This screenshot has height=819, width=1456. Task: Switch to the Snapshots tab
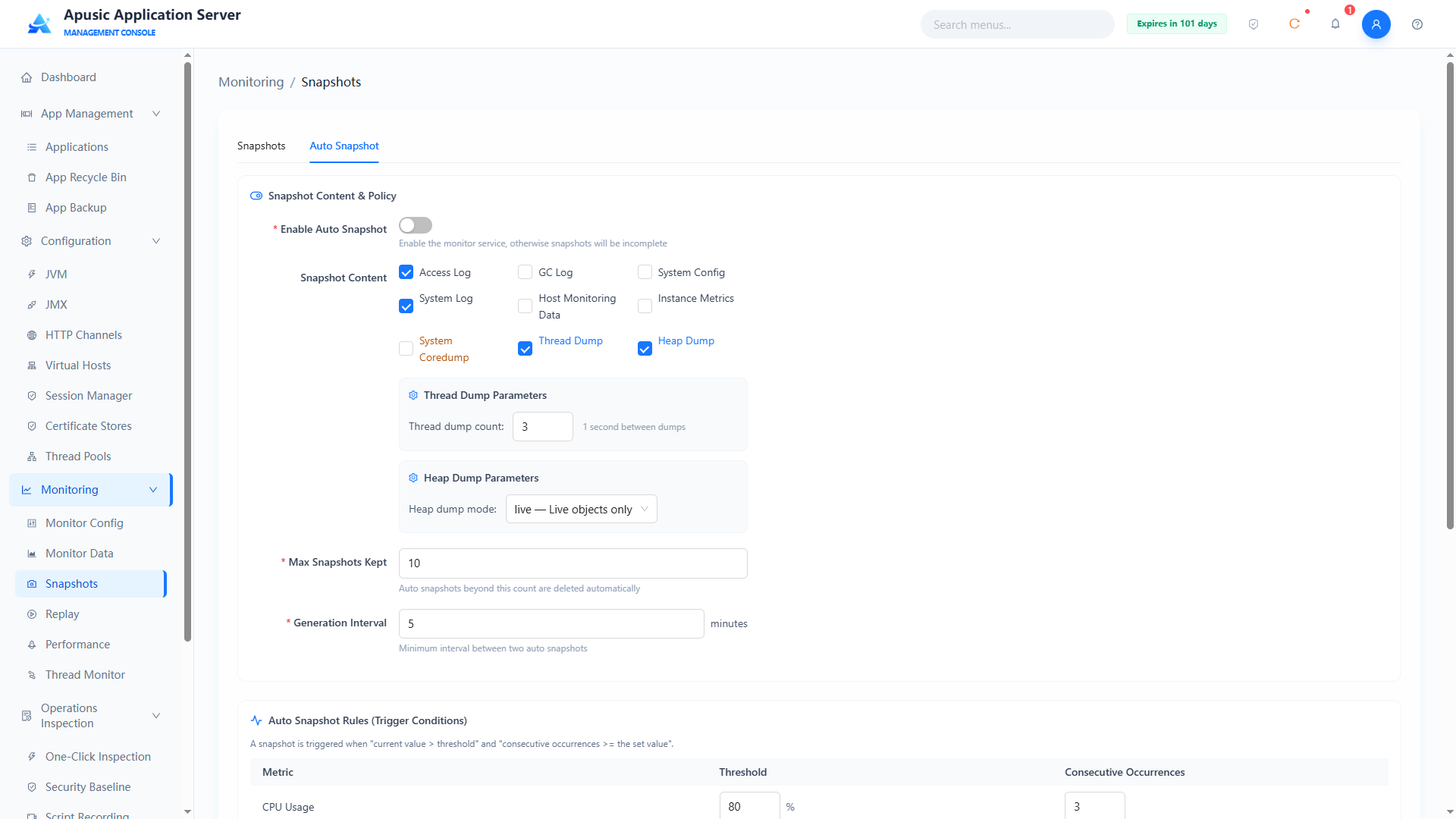point(261,146)
